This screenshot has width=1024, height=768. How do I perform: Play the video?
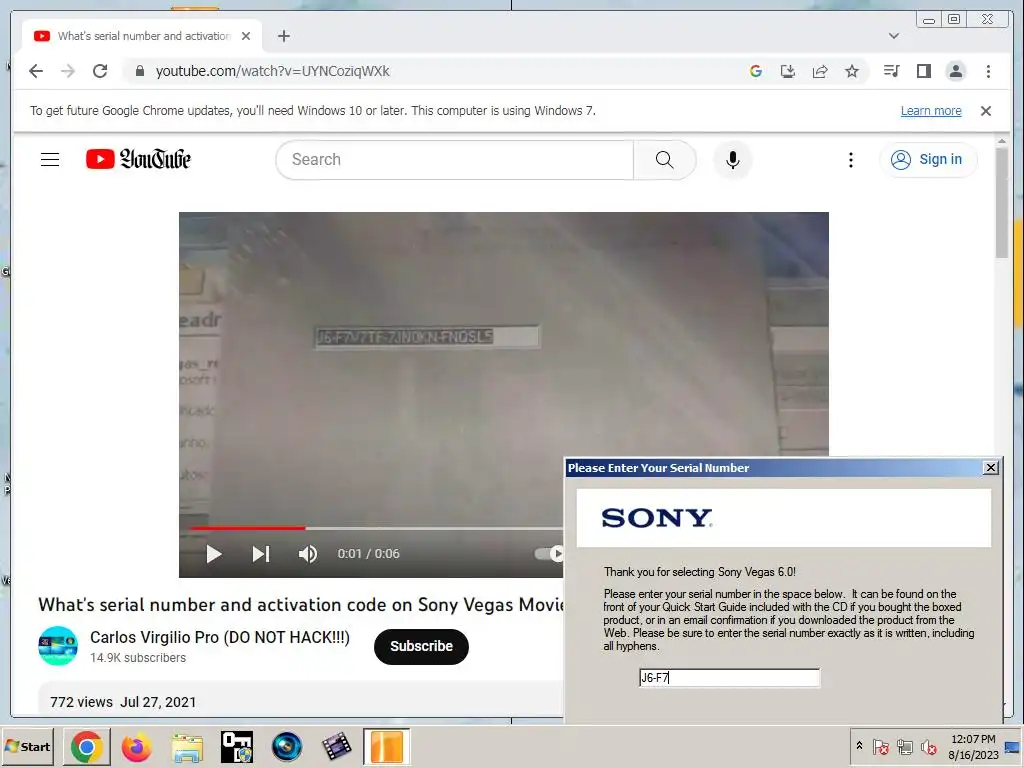[214, 554]
